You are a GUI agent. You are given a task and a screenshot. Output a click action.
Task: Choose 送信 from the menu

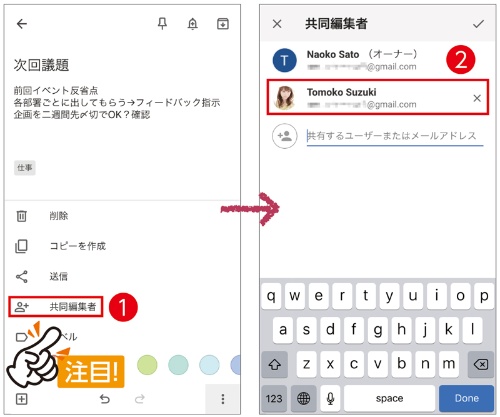pyautogui.click(x=59, y=276)
